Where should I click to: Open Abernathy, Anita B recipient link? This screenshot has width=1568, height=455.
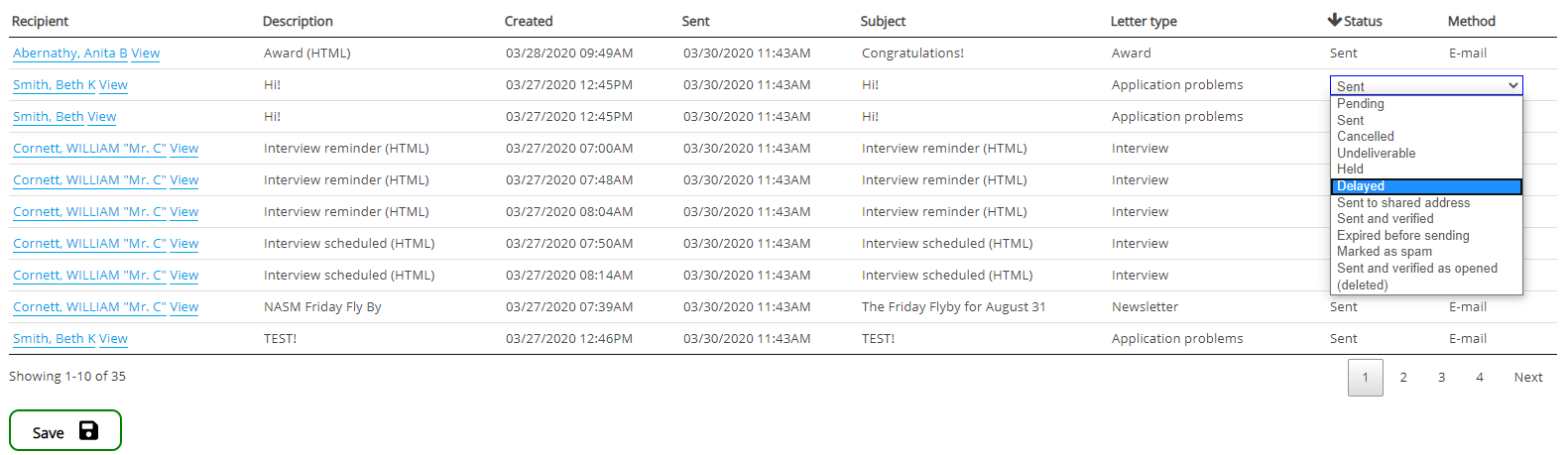tap(69, 54)
